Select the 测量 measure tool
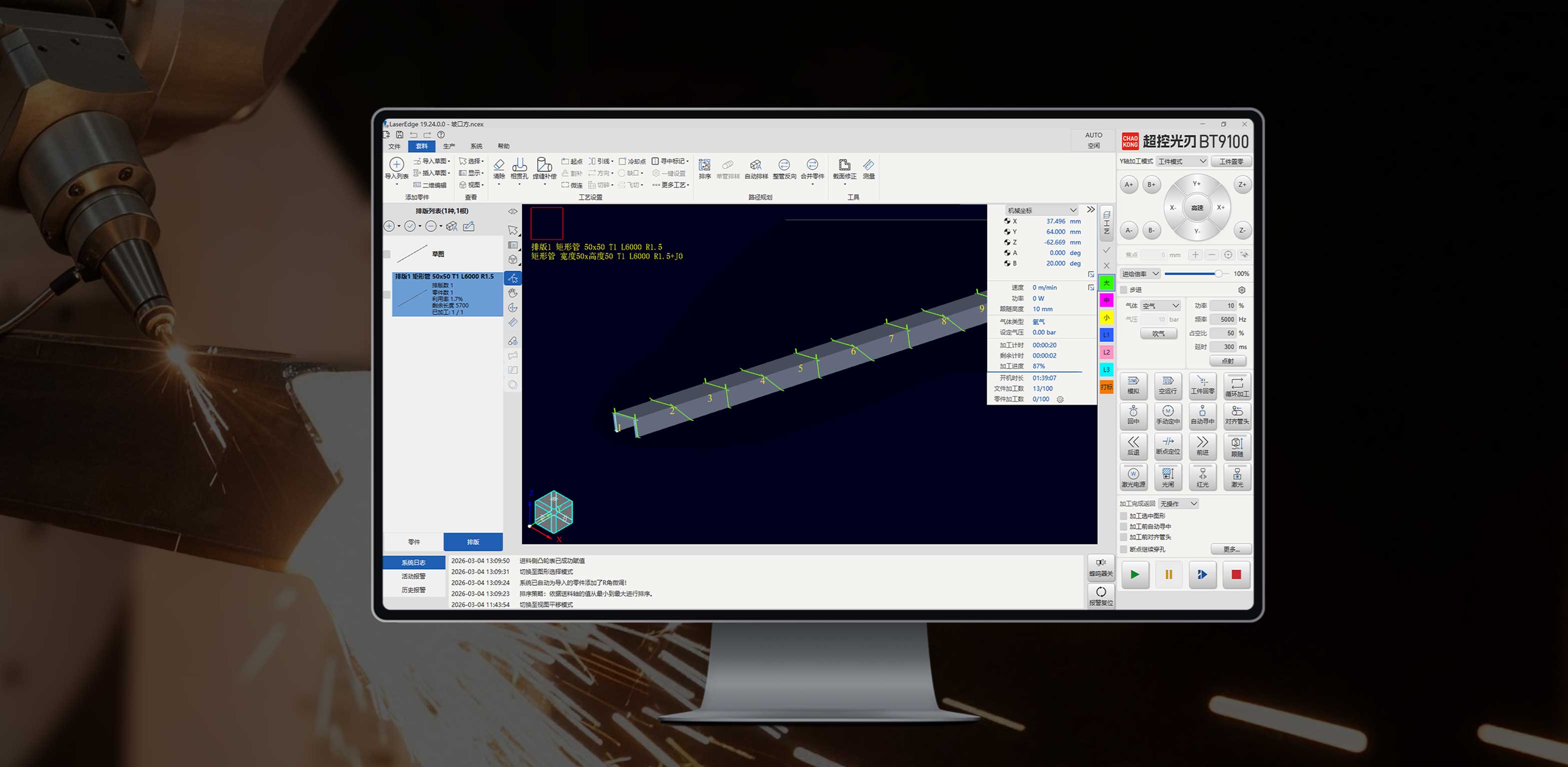The width and height of the screenshot is (1568, 767). pyautogui.click(x=869, y=166)
